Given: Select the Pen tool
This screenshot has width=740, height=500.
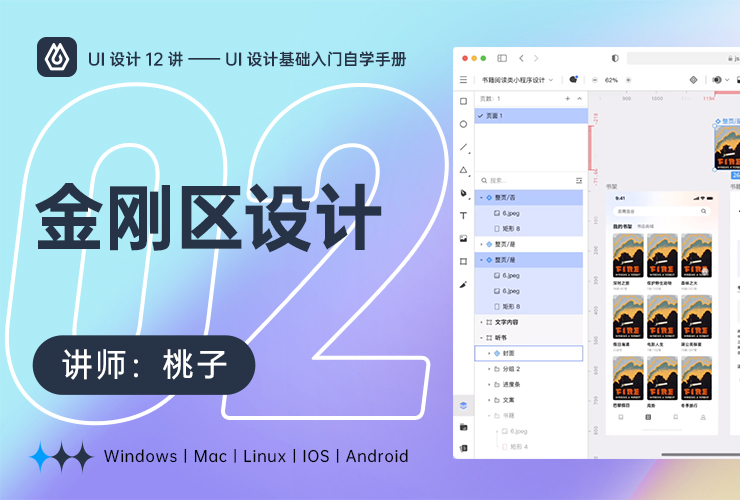Looking at the screenshot, I should (x=463, y=194).
